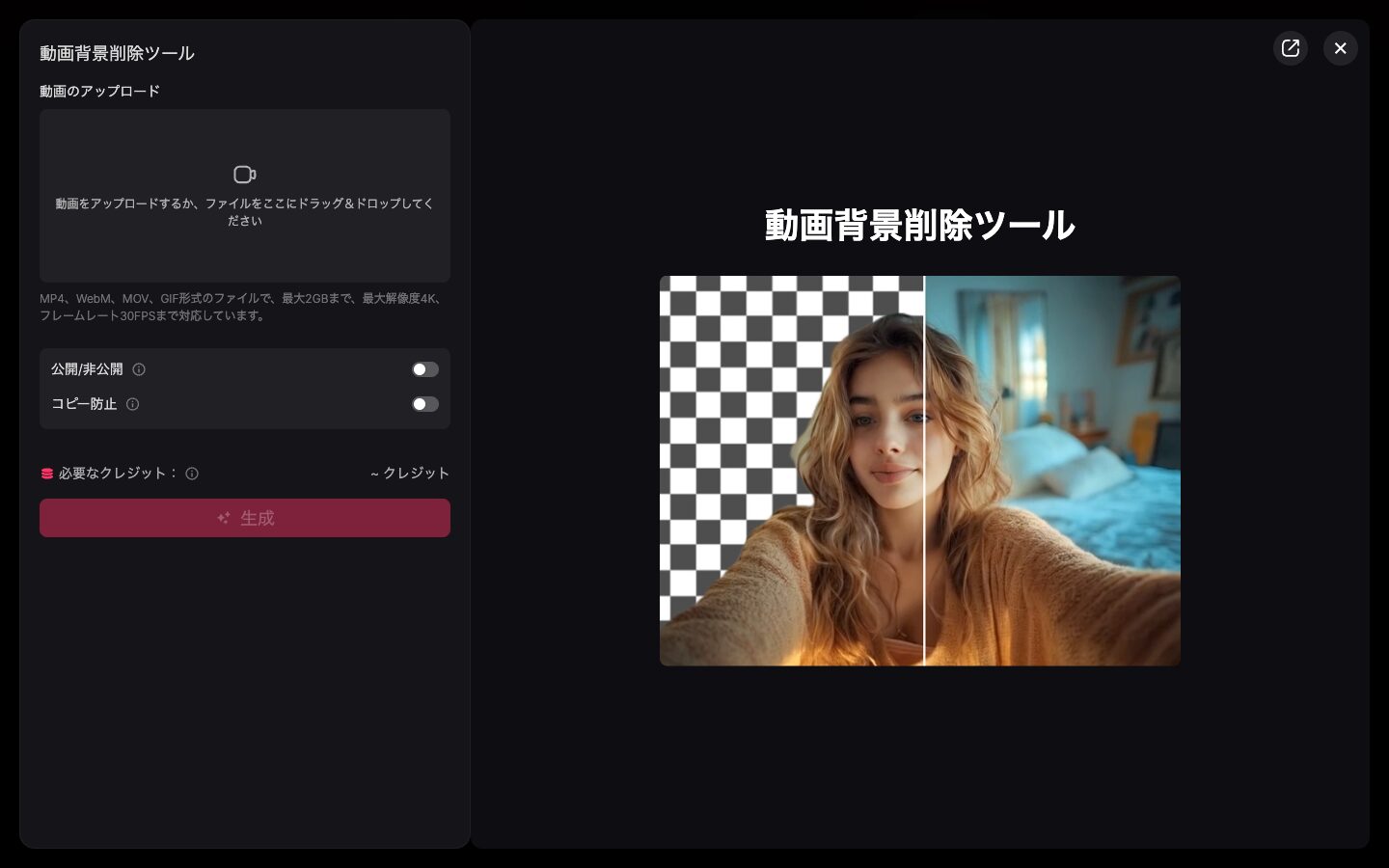Click the 公開/非公開 label text
This screenshot has height=868, width=1389.
pyautogui.click(x=87, y=369)
